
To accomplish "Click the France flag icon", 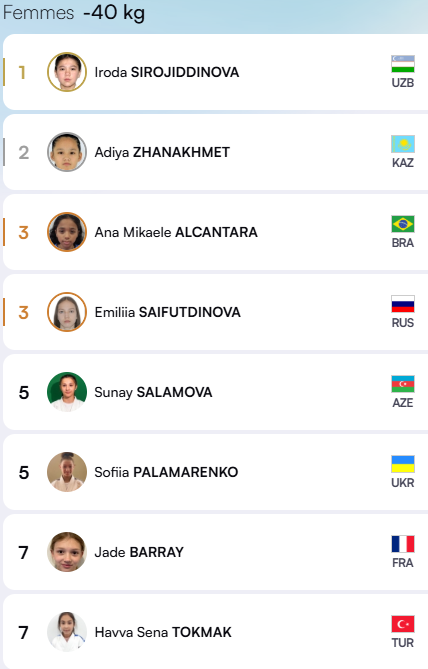I will (x=403, y=544).
